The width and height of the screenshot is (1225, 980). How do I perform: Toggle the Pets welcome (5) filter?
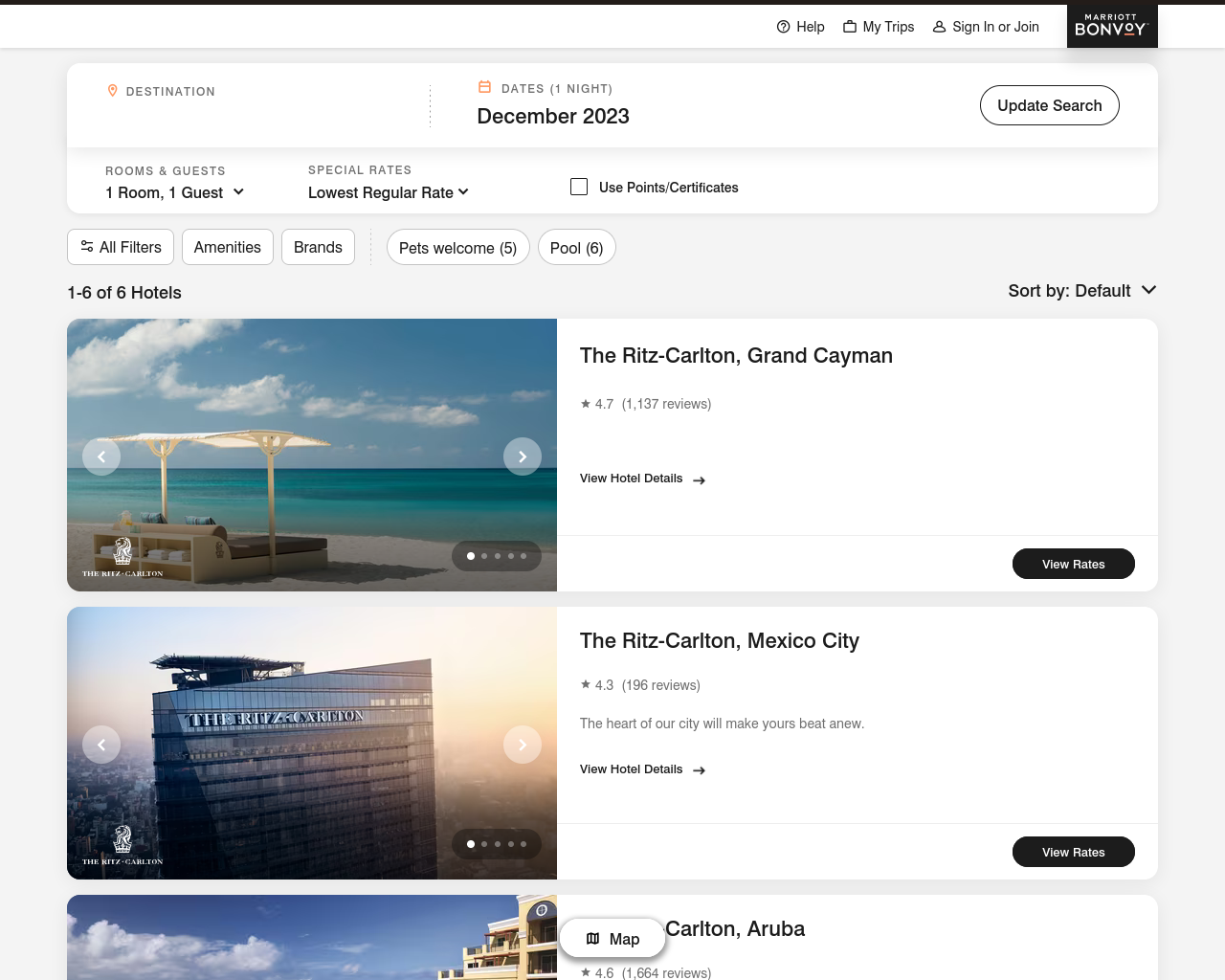click(x=457, y=248)
